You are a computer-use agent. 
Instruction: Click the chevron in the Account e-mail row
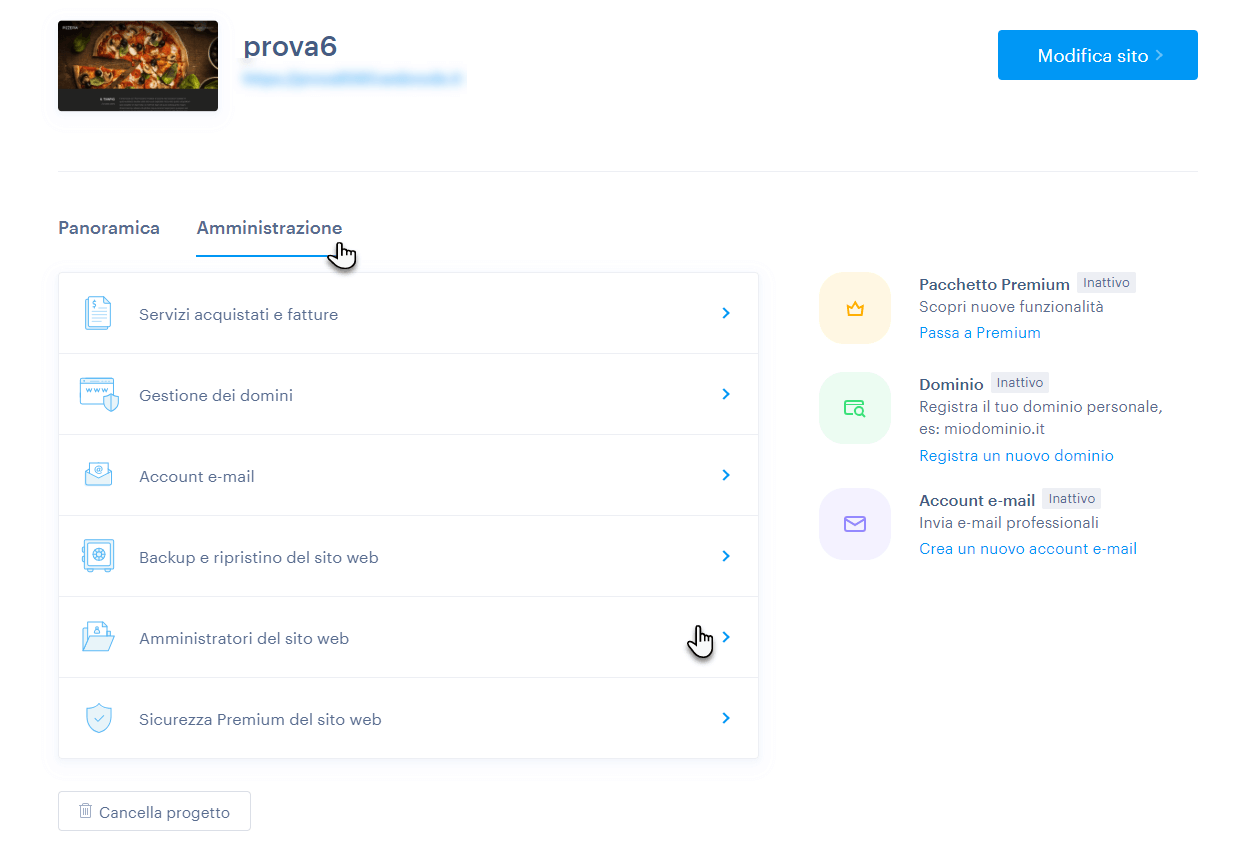(x=727, y=475)
